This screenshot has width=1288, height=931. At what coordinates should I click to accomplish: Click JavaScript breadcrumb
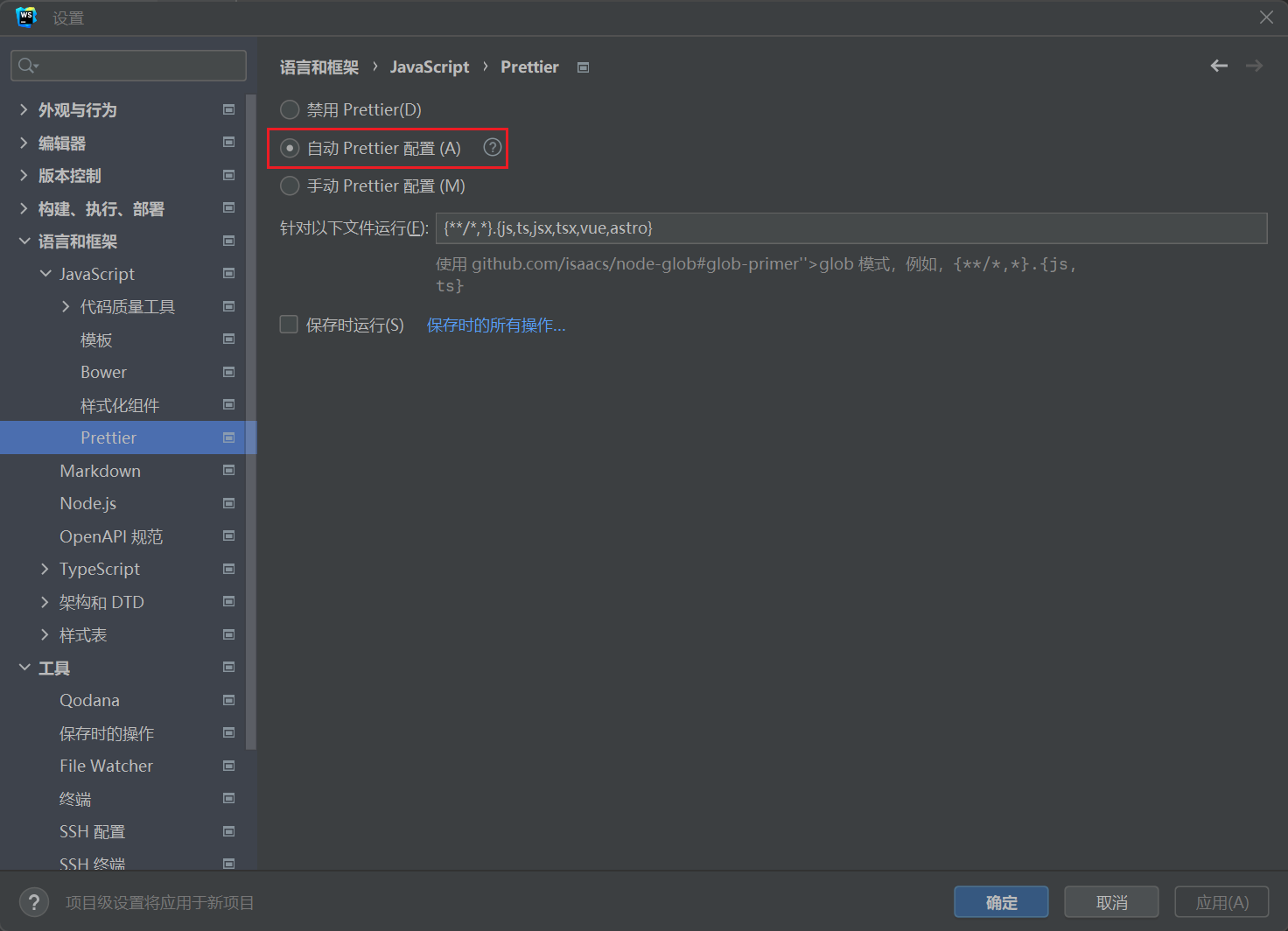pos(430,67)
